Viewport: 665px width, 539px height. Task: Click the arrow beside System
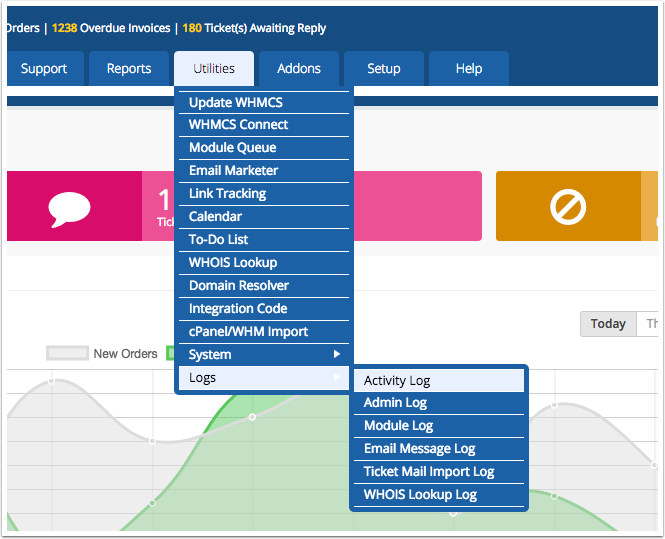(x=337, y=354)
